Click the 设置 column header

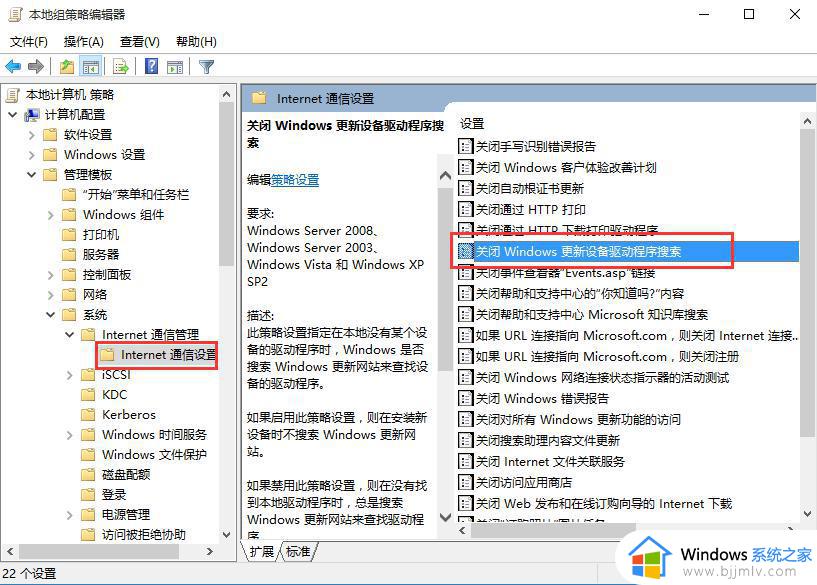472,123
